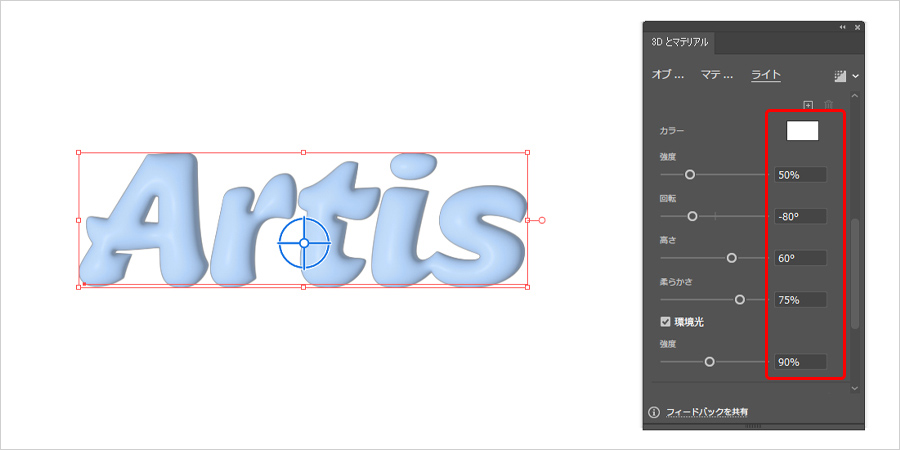Click the -80° rotation input field
Viewport: 900px width, 450px height.
pos(800,216)
